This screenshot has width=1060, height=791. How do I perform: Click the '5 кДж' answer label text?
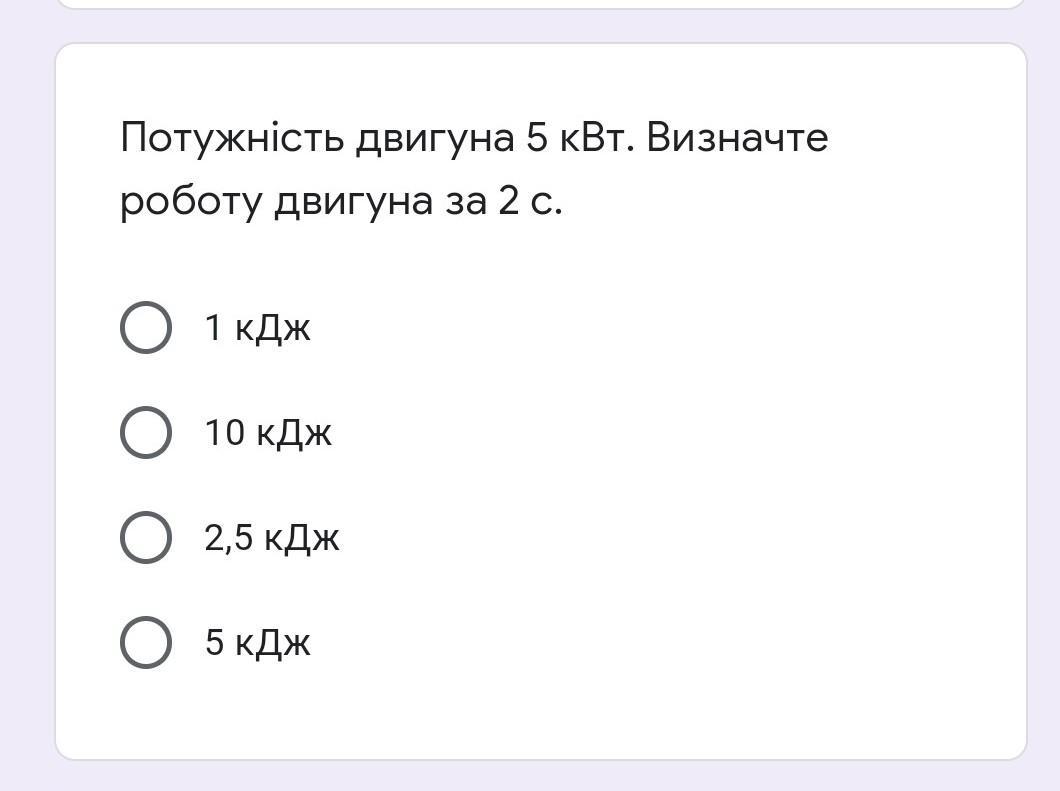pos(257,643)
